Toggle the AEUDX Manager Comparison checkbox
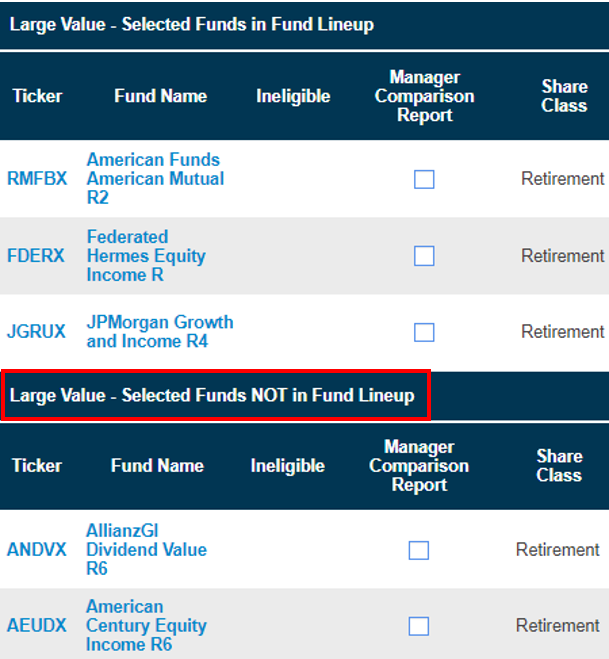Image resolution: width=609 pixels, height=659 pixels. (419, 626)
